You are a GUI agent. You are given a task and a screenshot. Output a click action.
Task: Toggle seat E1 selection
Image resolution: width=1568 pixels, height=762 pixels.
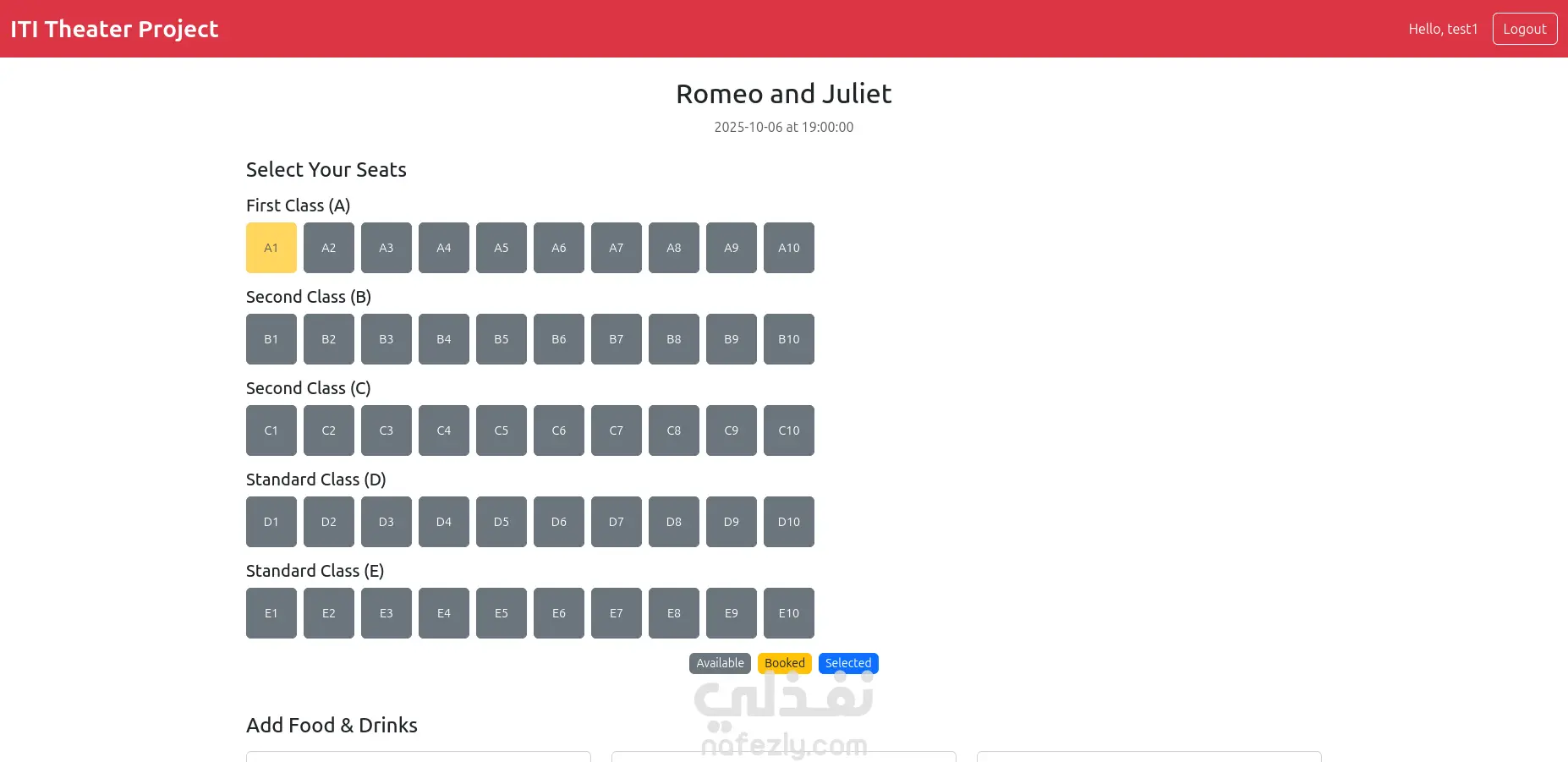point(271,613)
